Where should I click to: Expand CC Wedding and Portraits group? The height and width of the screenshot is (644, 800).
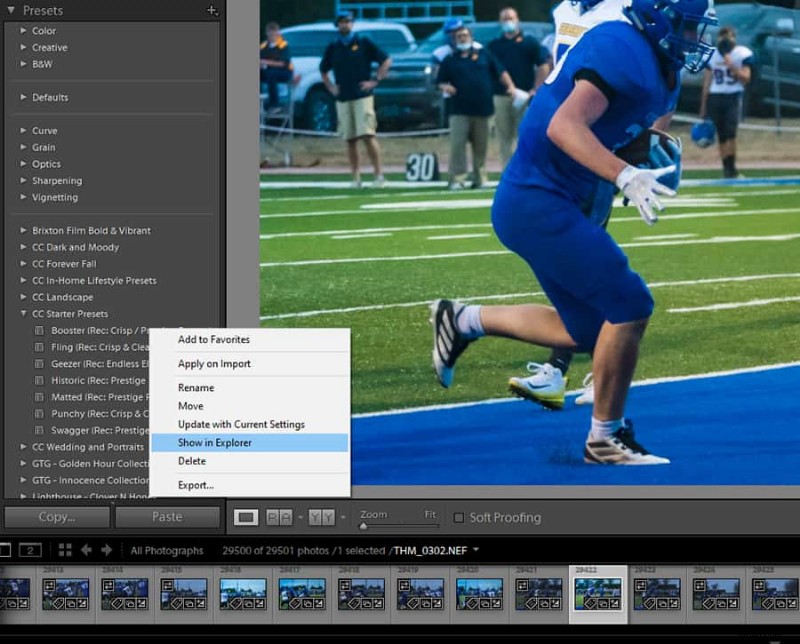[x=23, y=447]
